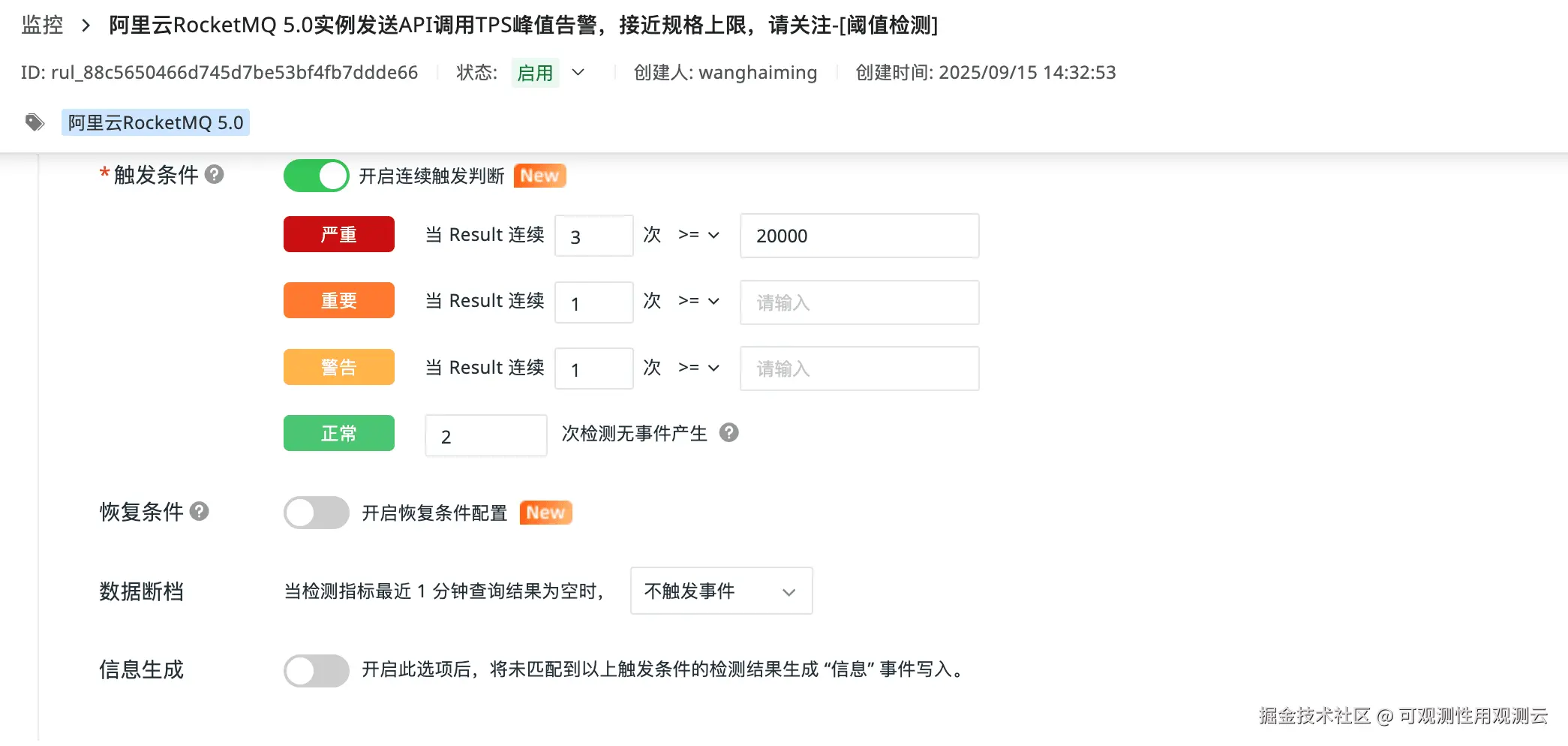Image resolution: width=1568 pixels, height=746 pixels.
Task: Click the empty 警告 threshold input
Action: point(859,368)
